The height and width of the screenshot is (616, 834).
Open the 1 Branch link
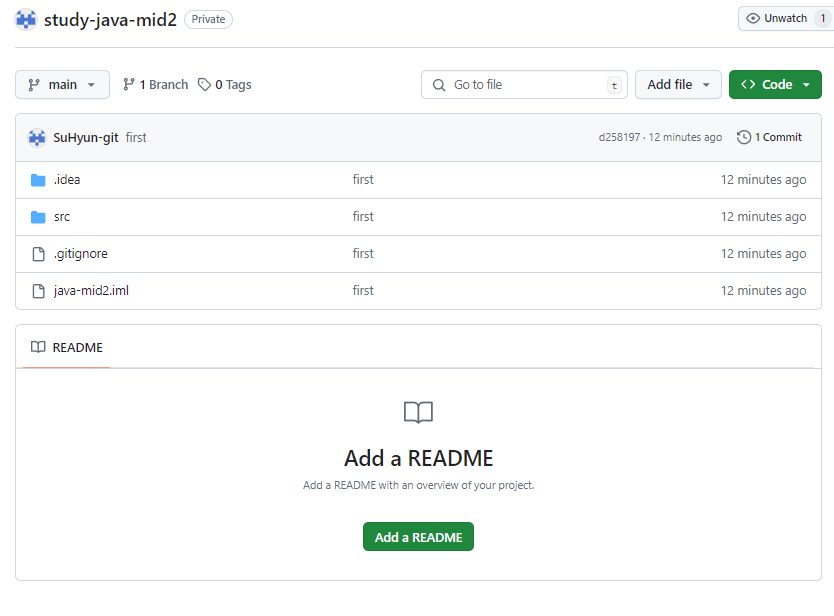click(155, 85)
